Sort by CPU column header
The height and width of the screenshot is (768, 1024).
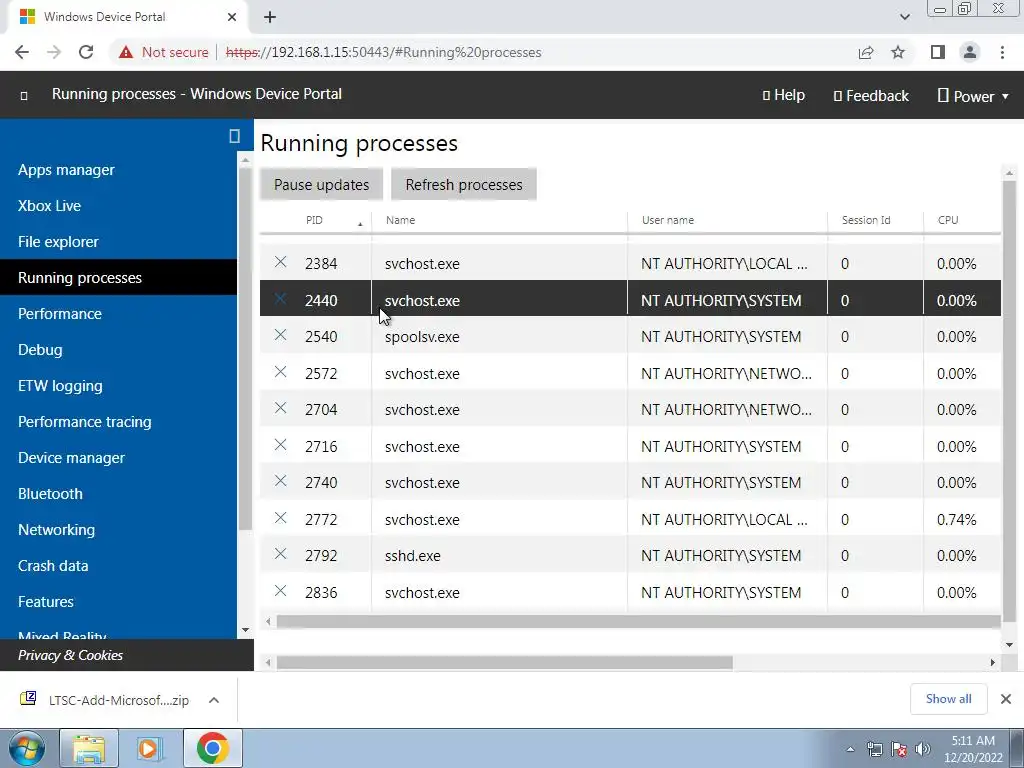(x=948, y=220)
